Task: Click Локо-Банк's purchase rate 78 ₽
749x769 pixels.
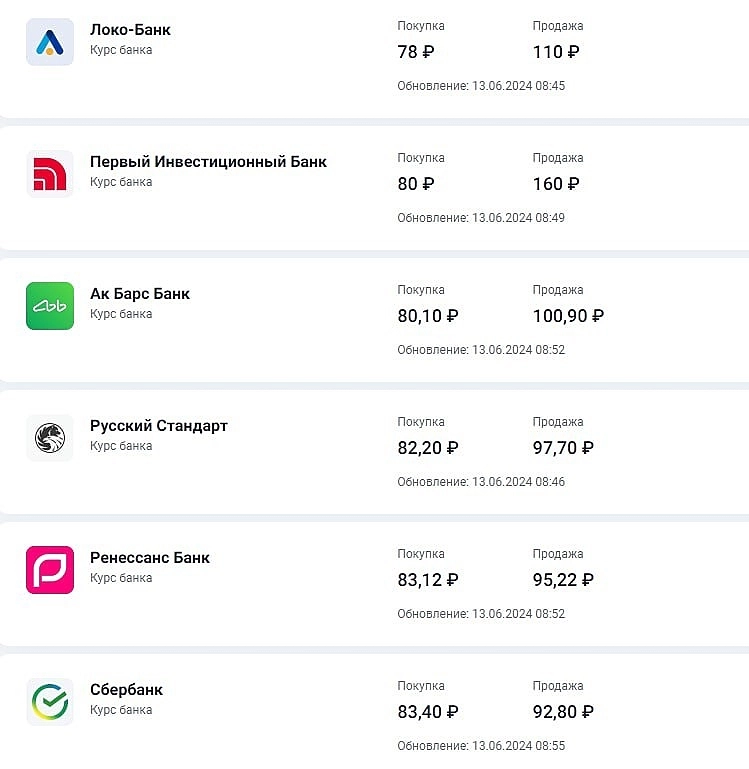Action: 416,52
